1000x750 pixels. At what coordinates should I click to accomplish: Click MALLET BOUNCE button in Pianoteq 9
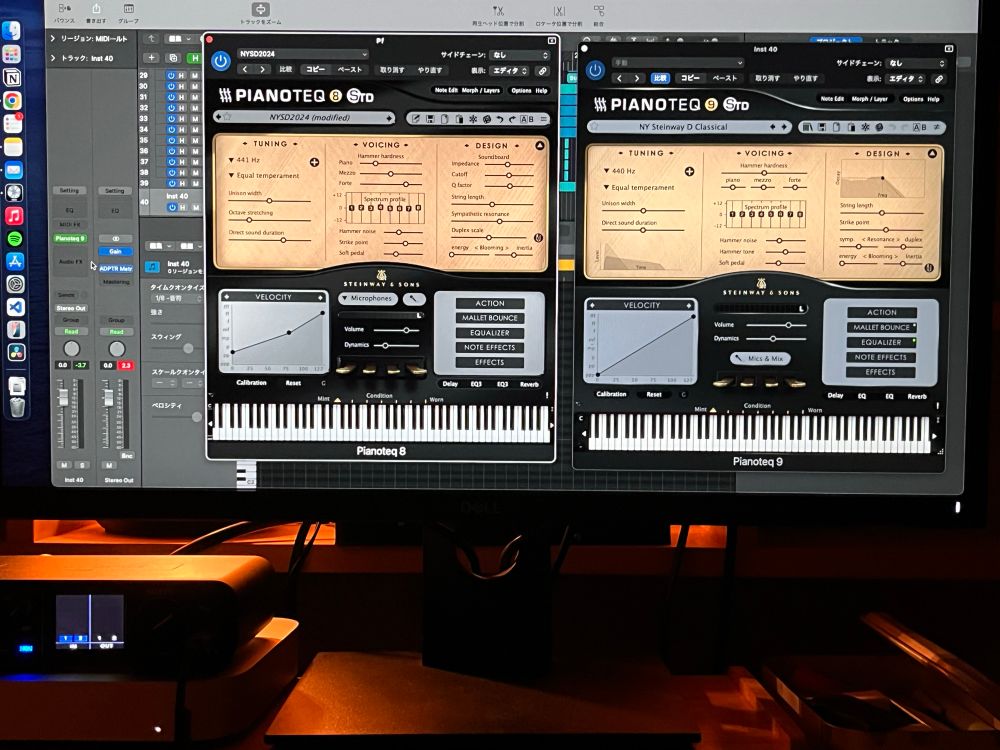[x=881, y=327]
